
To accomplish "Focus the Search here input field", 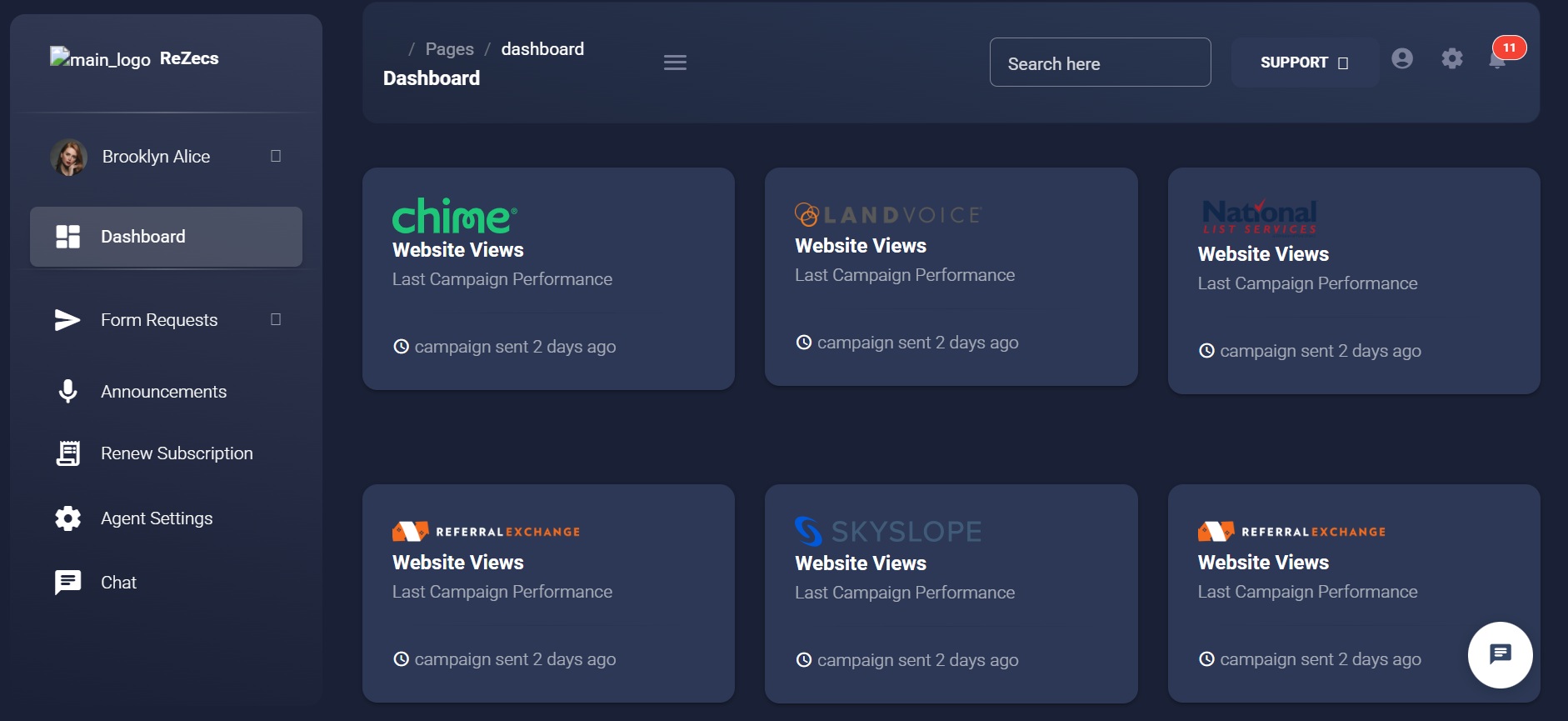I will [1100, 63].
